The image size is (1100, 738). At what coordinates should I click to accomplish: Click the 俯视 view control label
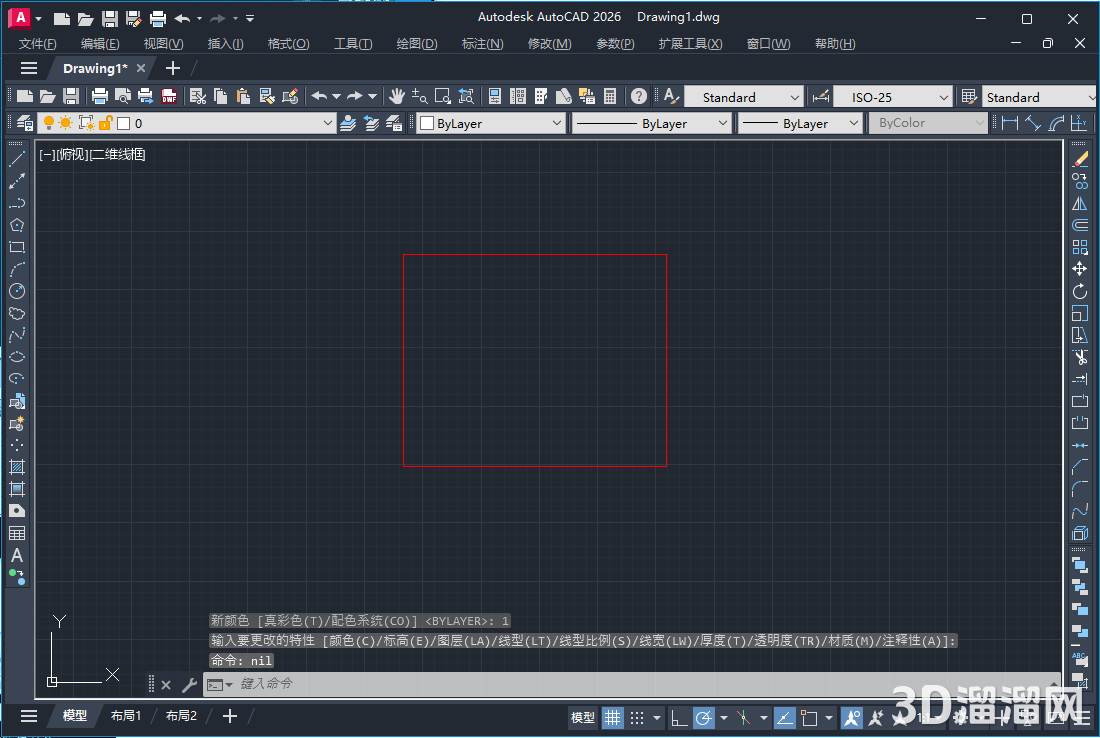72,154
